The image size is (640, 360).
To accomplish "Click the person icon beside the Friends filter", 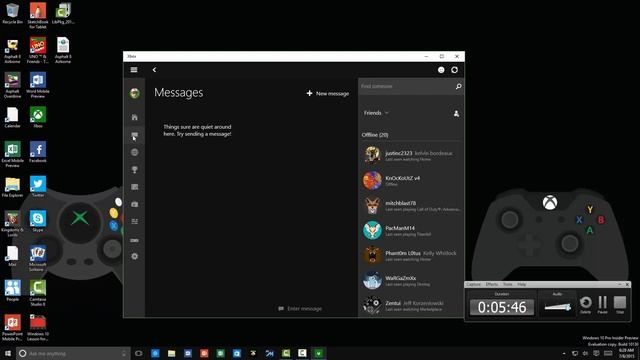I will coord(456,113).
